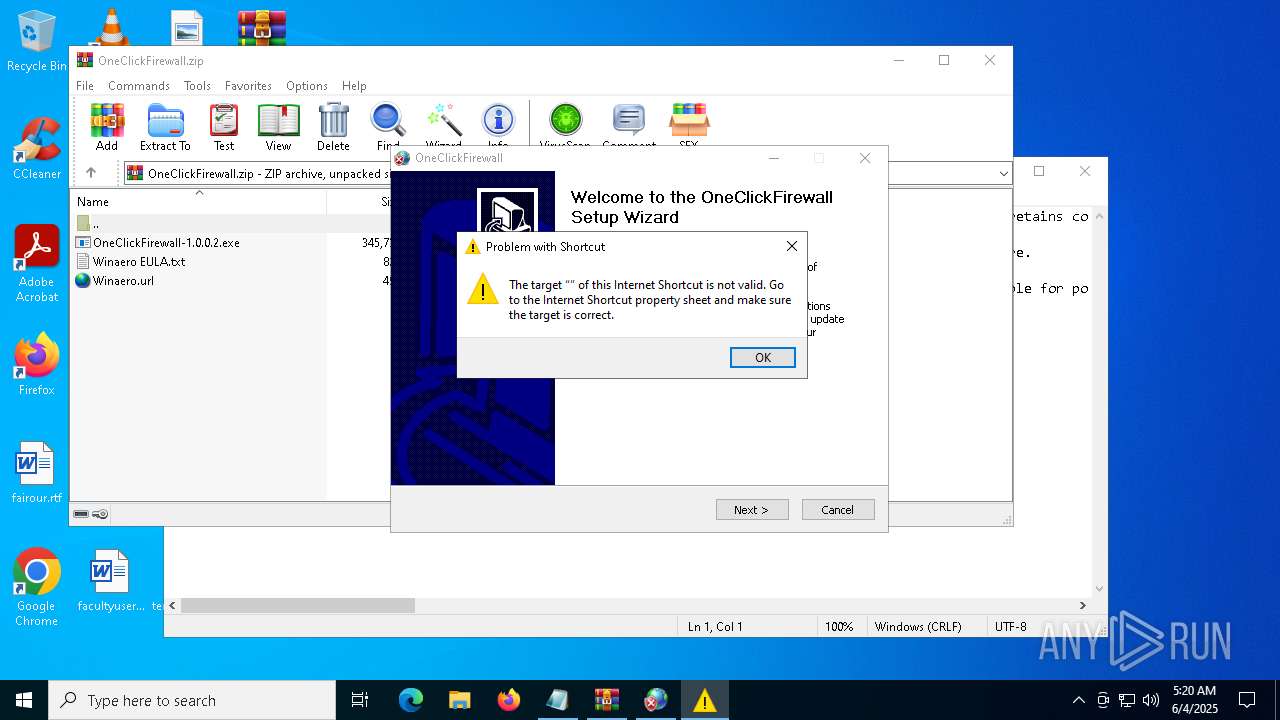This screenshot has height=720, width=1280.
Task: Click the SFX toolbar icon
Action: coord(689,127)
